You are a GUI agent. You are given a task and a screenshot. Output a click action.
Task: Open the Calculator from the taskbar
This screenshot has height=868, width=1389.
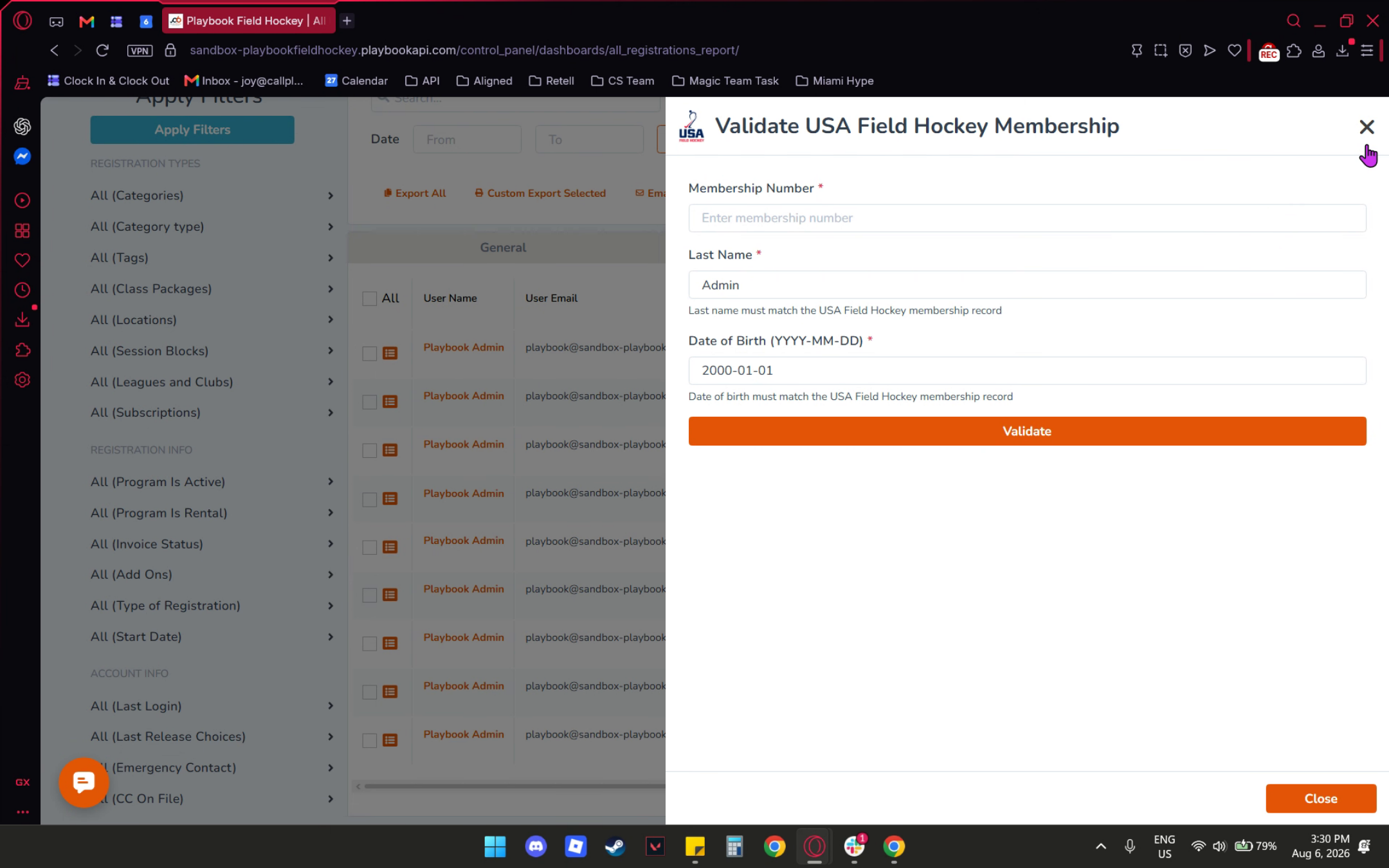click(x=734, y=846)
